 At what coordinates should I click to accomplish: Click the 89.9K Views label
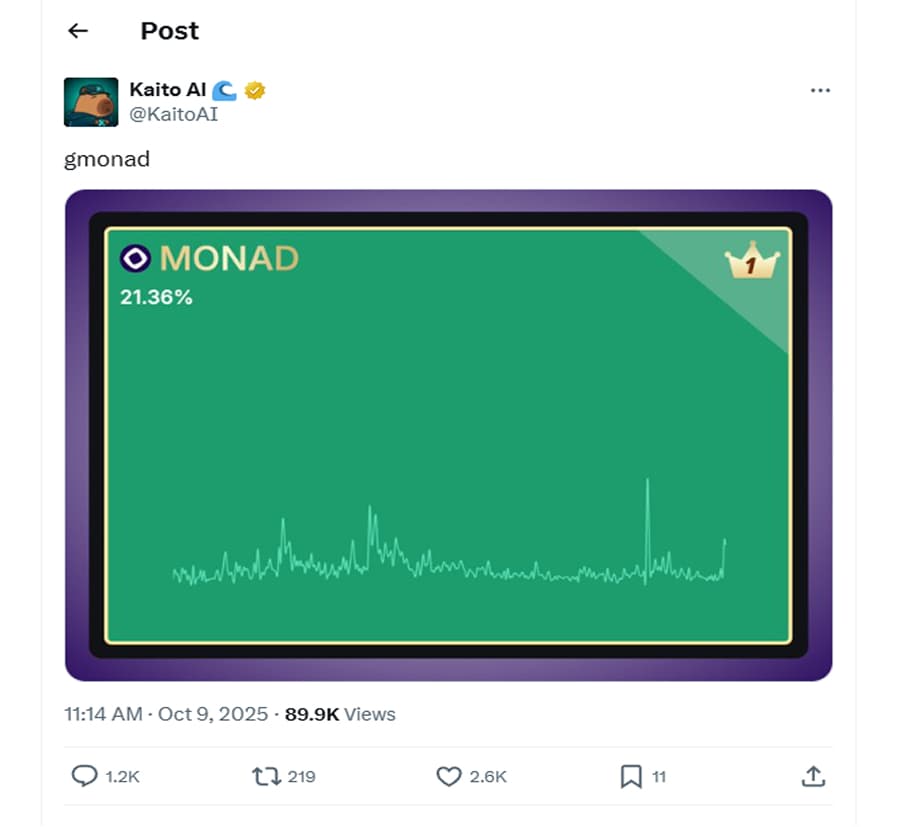(x=340, y=714)
